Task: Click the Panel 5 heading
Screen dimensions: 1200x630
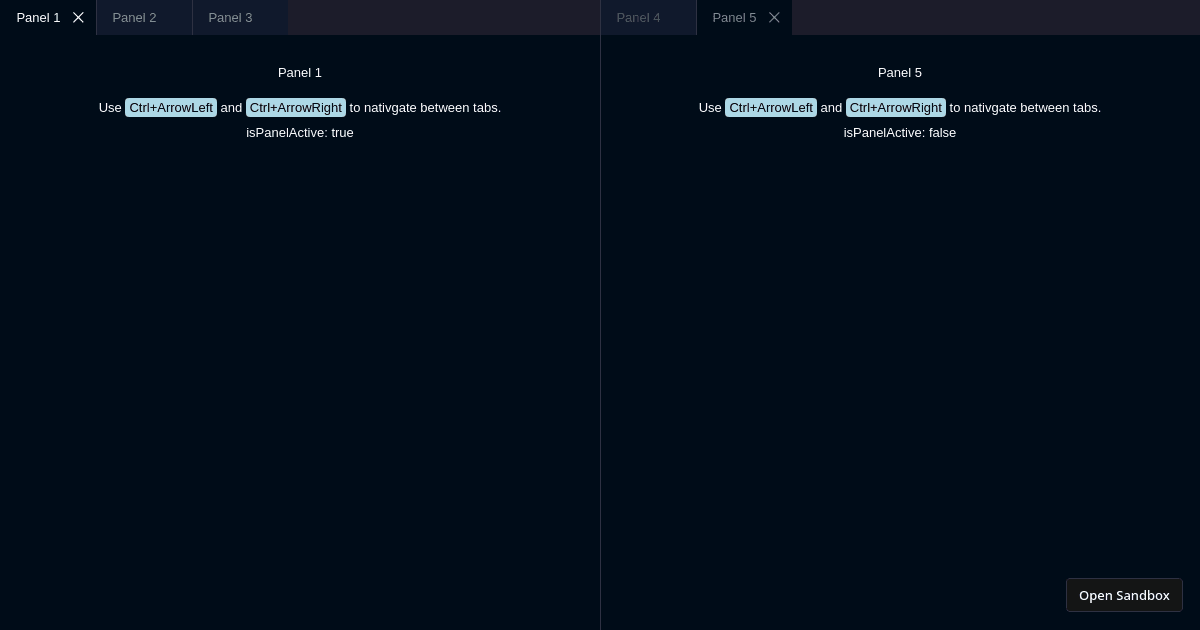Action: point(899,73)
